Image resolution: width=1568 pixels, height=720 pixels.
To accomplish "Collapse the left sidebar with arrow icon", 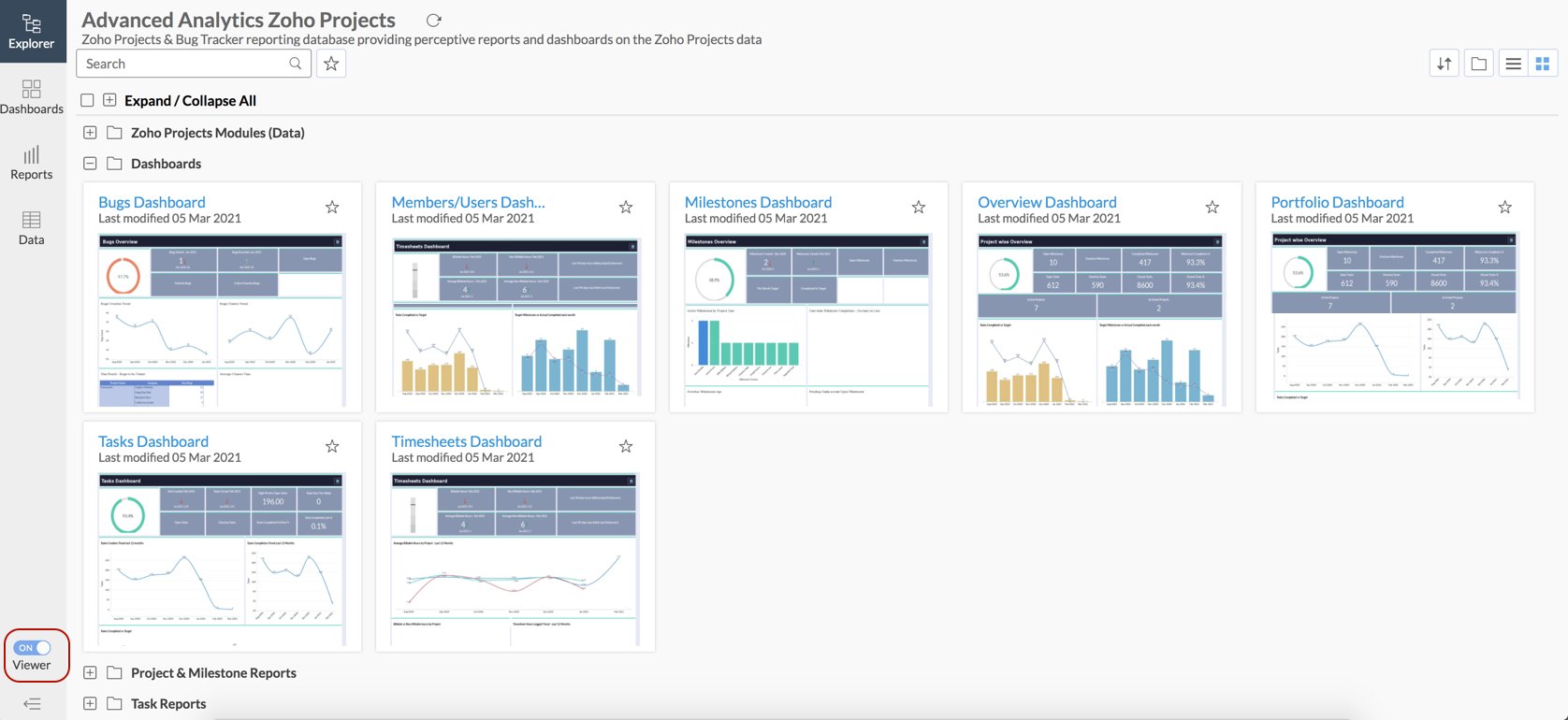I will click(x=32, y=704).
